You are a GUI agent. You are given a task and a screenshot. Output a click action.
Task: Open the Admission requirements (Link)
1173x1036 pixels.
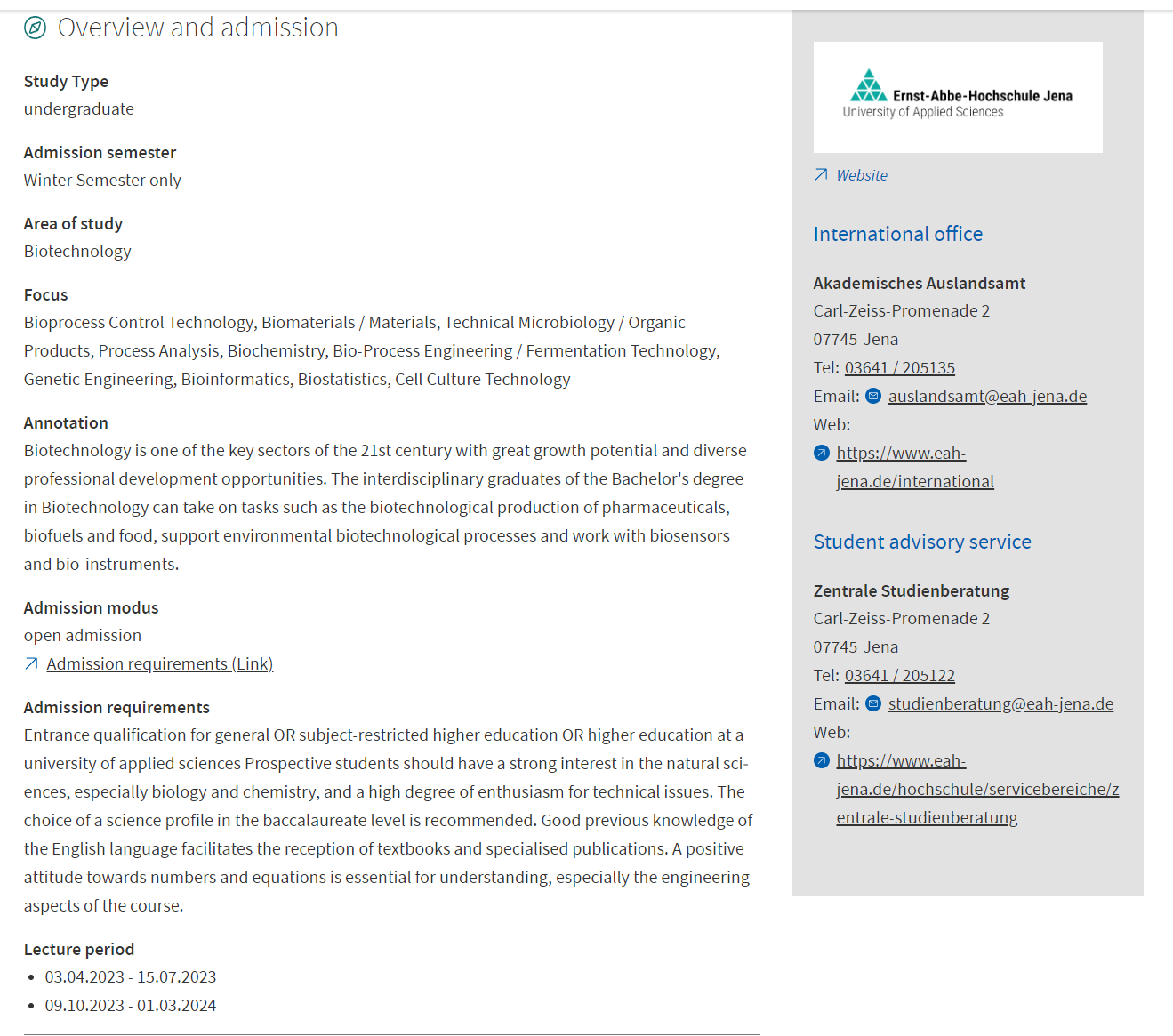[160, 664]
